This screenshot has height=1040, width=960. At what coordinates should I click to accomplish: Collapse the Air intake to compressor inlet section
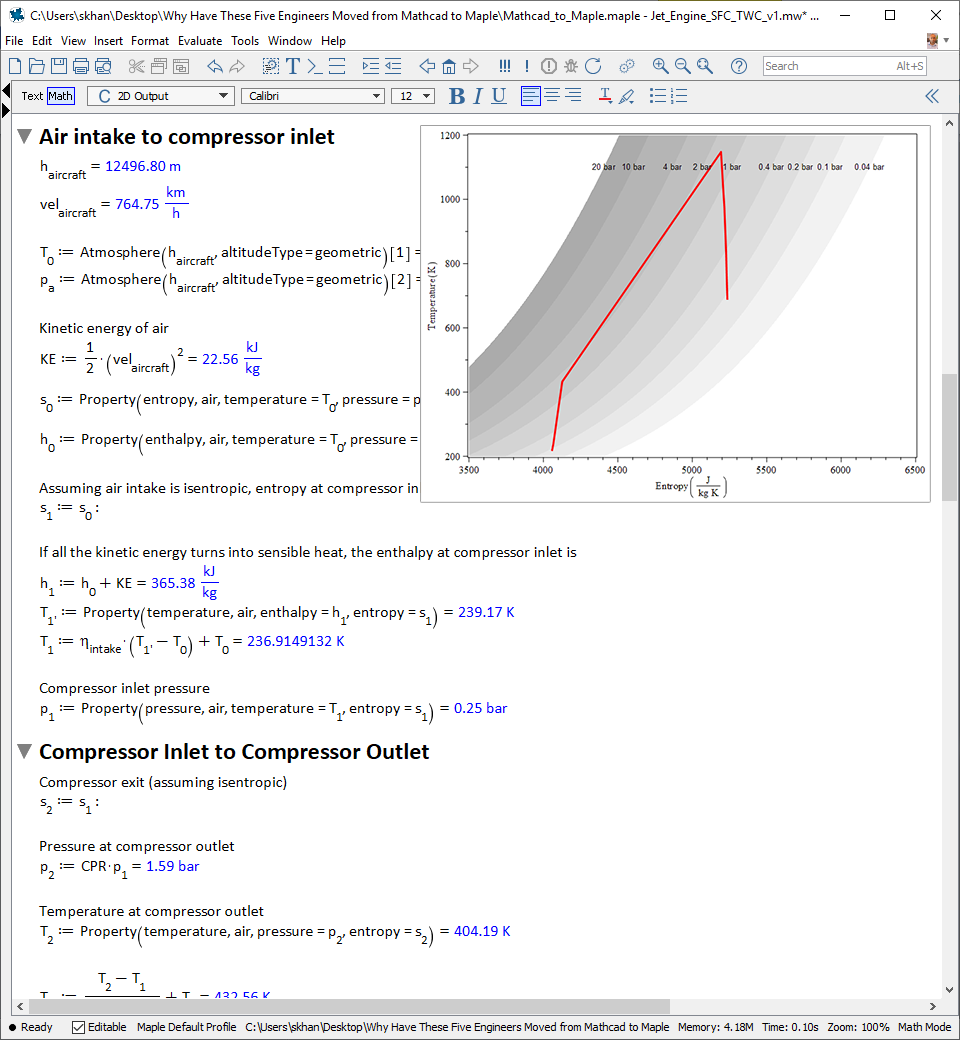25,137
